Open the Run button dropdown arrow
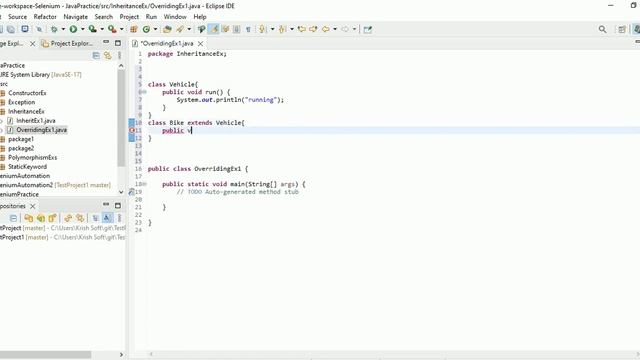Screen dimensions: 640x360 [82, 29]
